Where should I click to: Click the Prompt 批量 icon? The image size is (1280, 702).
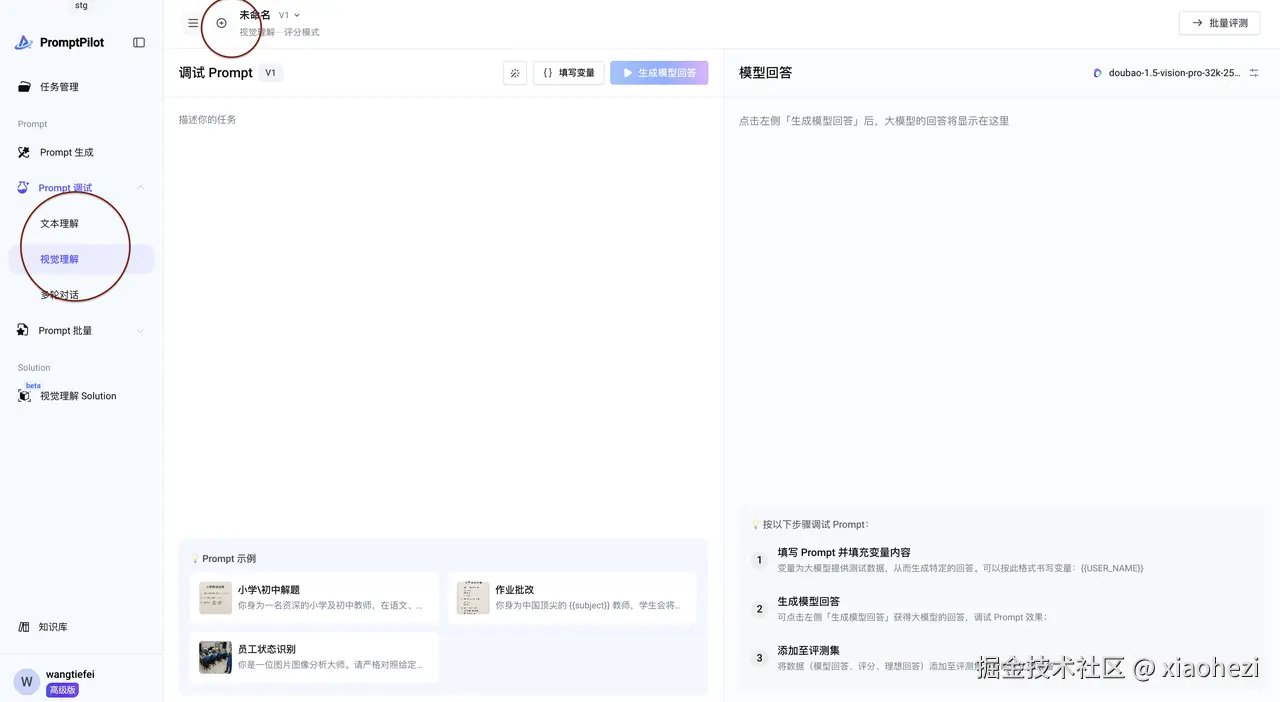pos(24,330)
